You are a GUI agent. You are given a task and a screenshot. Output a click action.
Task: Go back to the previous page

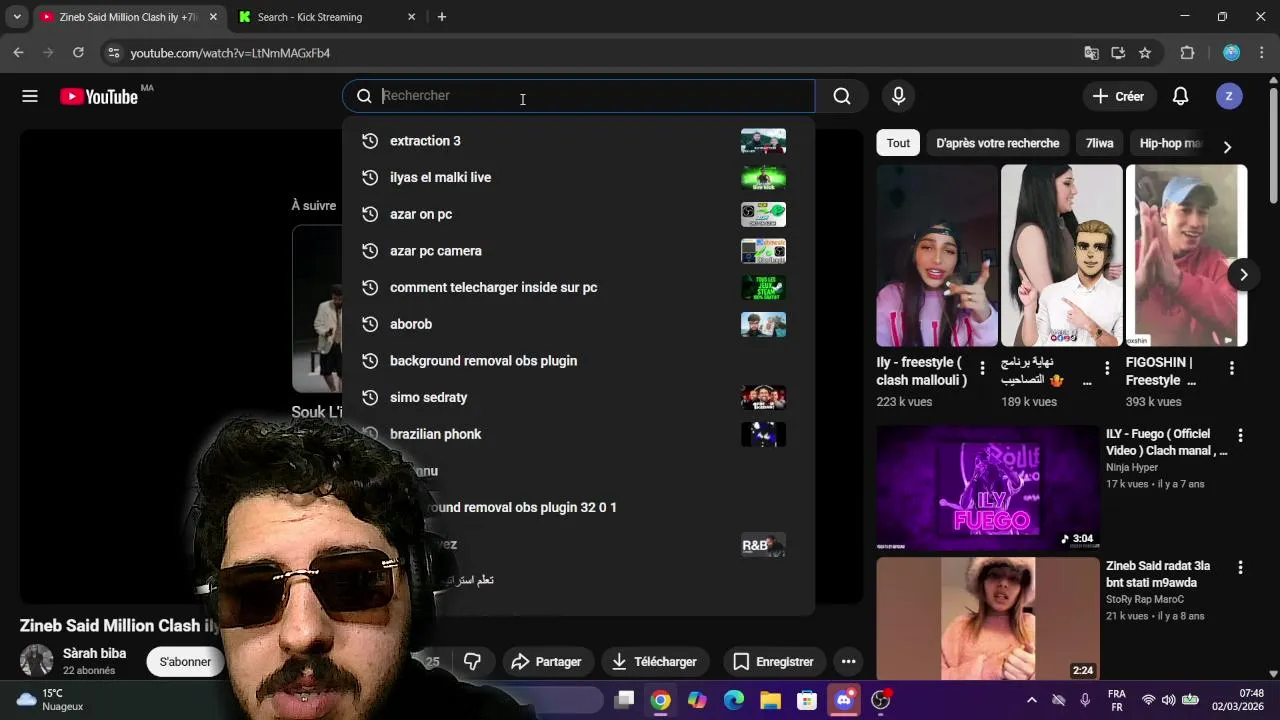18,53
